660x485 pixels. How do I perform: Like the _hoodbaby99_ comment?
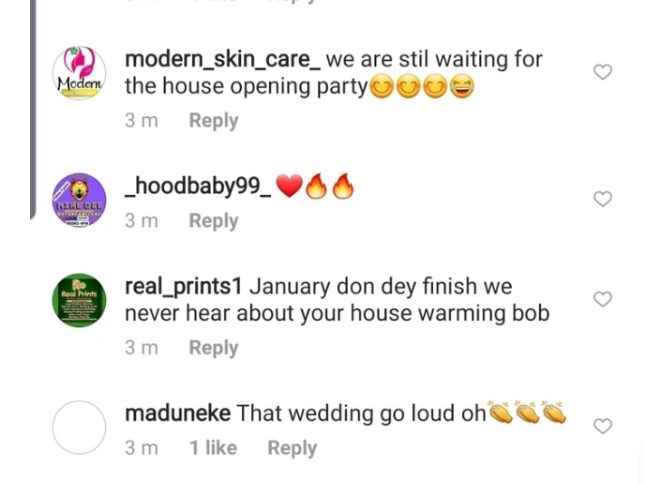(603, 199)
